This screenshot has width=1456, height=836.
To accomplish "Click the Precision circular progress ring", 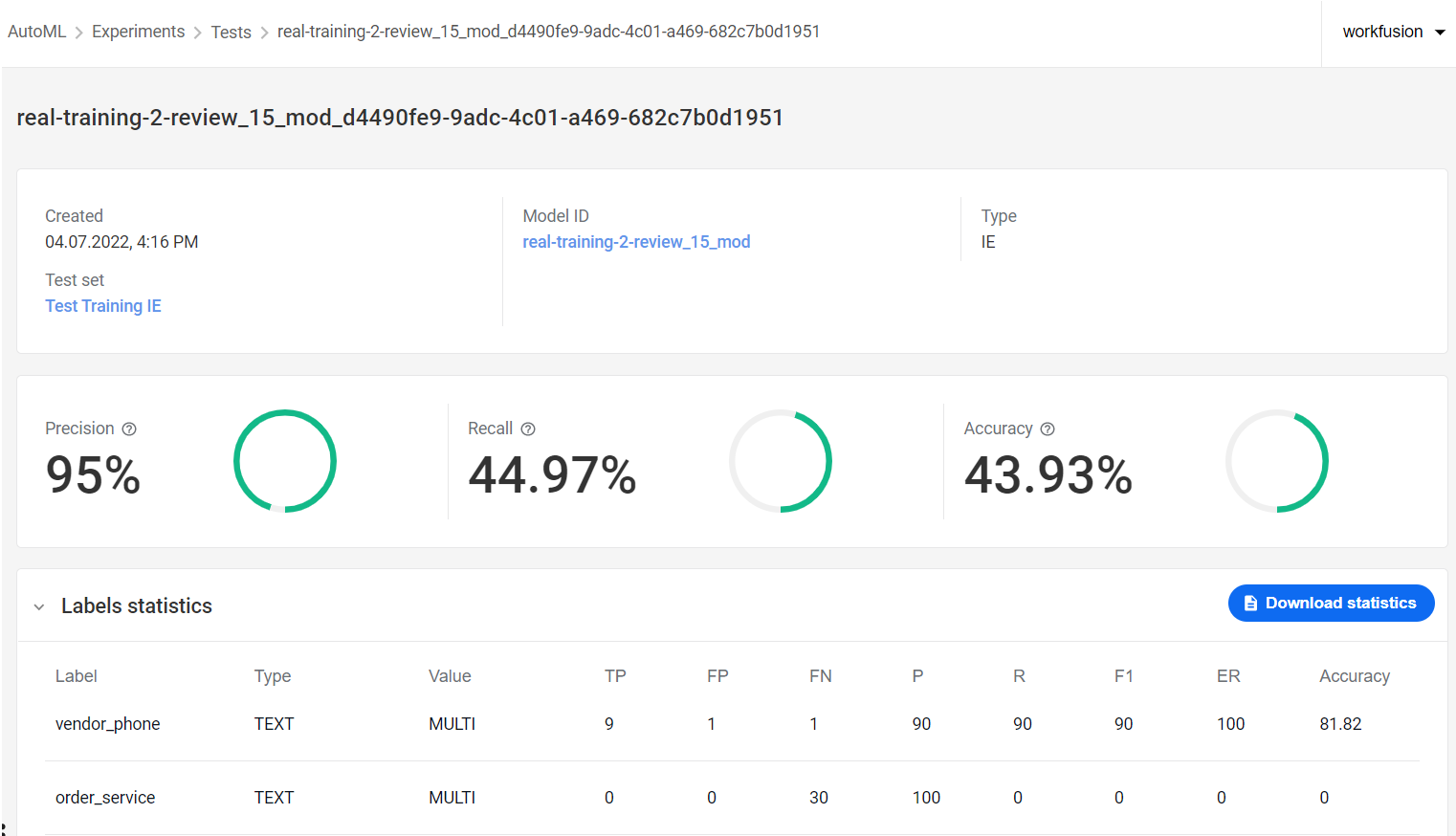I will [285, 461].
